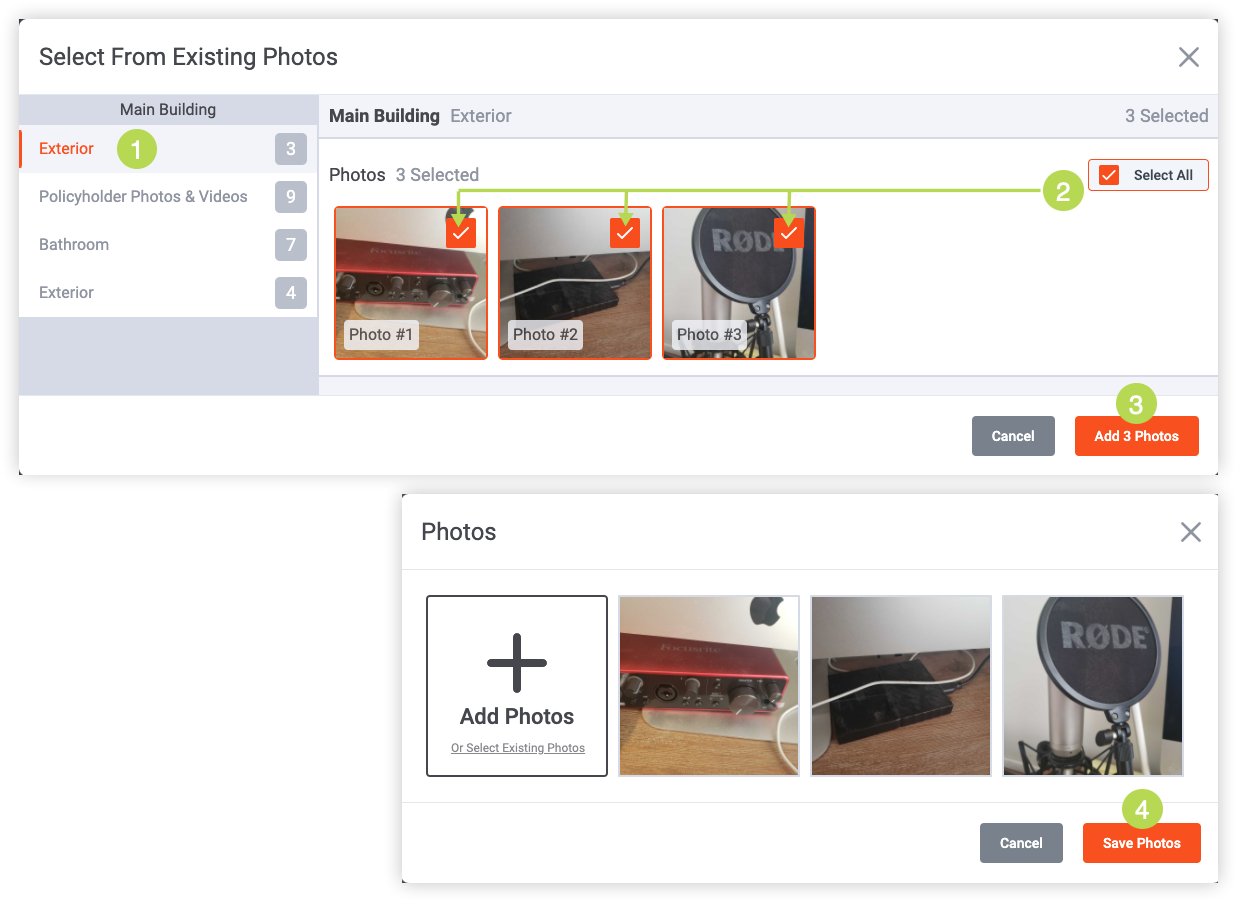The height and width of the screenshot is (902, 1237).
Task: Close the Select From Existing Photos dialog
Action: click(1188, 57)
